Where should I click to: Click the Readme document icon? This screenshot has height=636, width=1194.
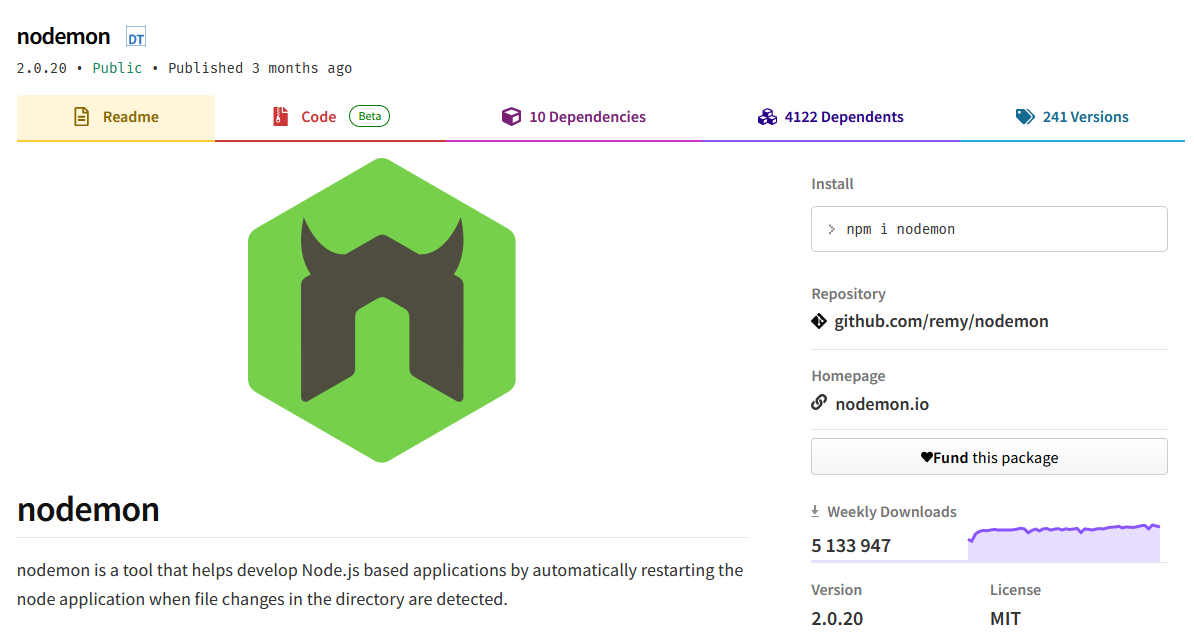pos(81,117)
